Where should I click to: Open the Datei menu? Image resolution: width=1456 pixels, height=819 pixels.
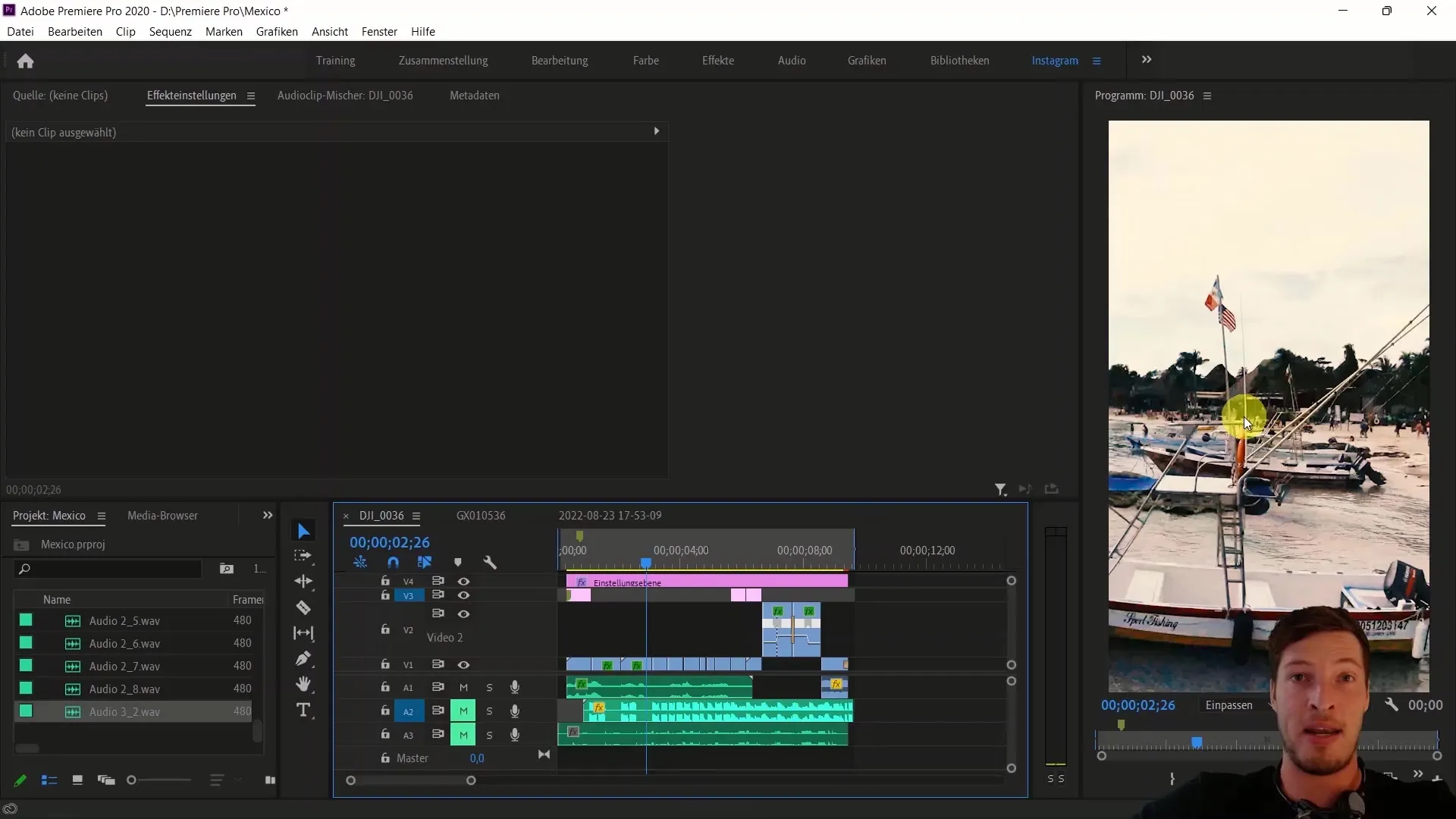point(20,32)
